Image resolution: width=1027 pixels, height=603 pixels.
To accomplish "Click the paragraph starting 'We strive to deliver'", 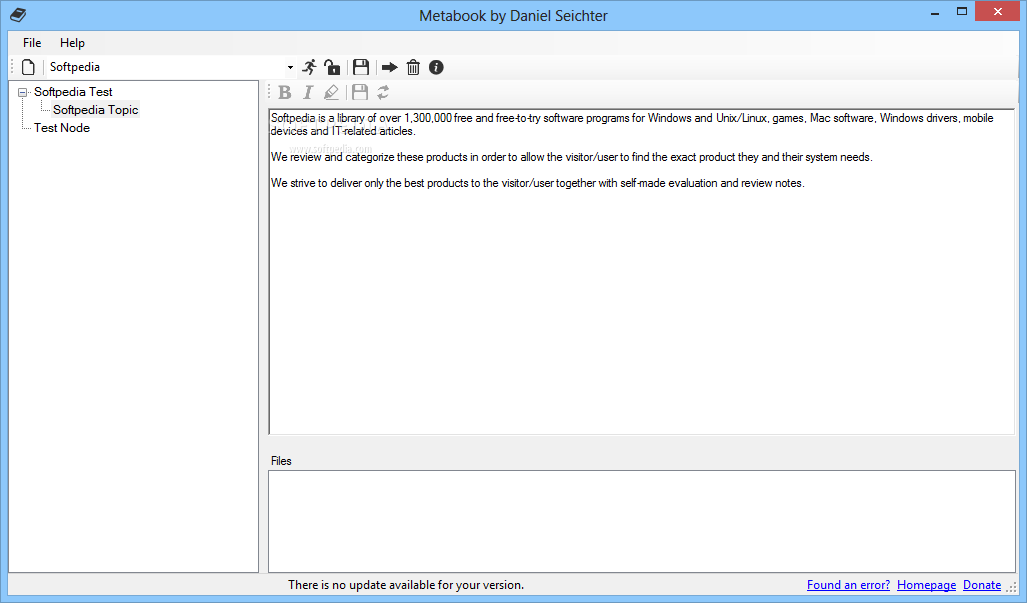I will (537, 183).
